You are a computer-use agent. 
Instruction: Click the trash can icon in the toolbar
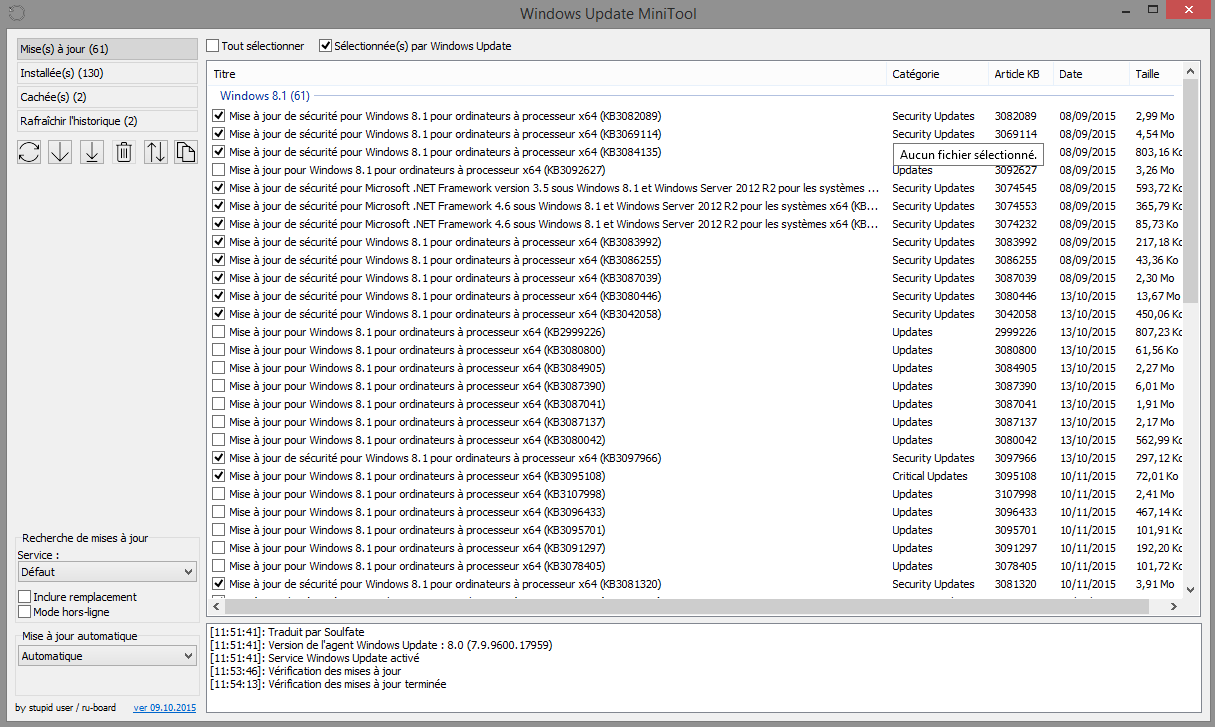123,152
